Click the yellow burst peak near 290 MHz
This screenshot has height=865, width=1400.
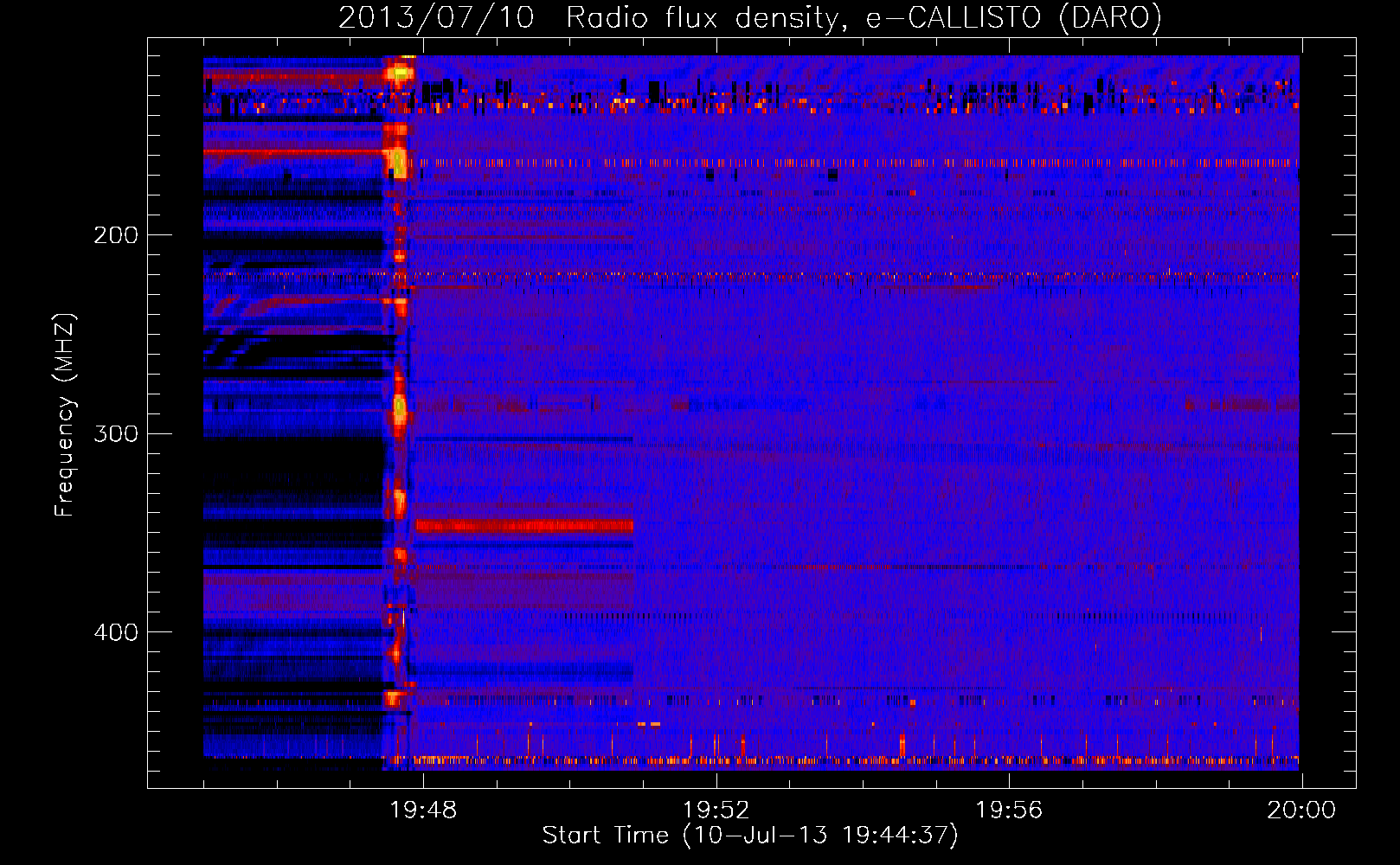tap(399, 407)
